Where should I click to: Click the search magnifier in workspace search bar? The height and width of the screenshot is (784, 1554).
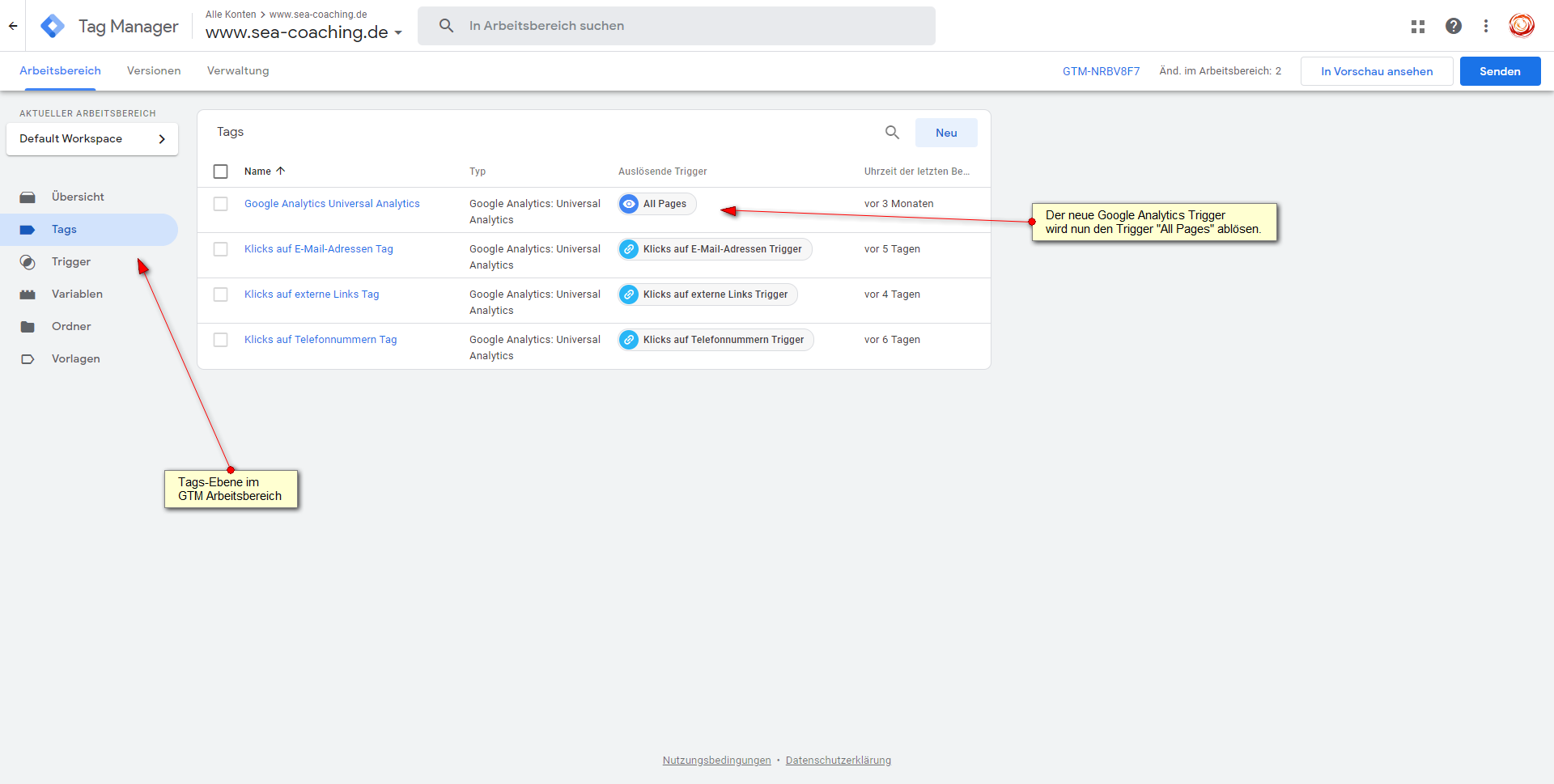pos(446,26)
